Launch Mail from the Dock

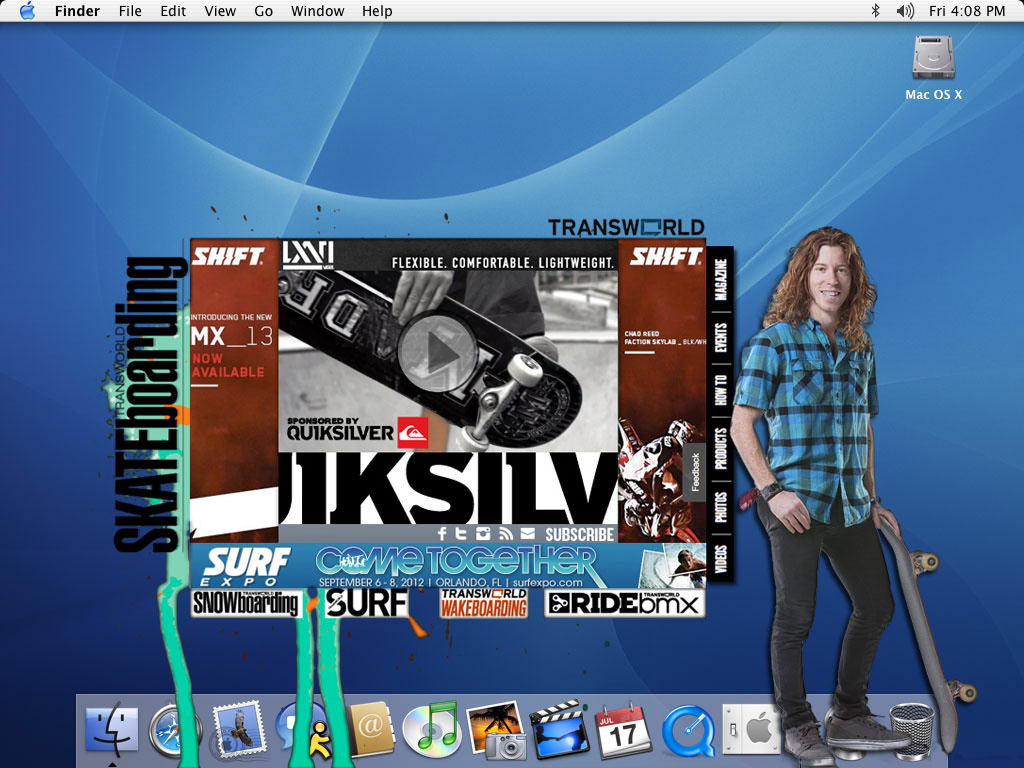click(238, 728)
